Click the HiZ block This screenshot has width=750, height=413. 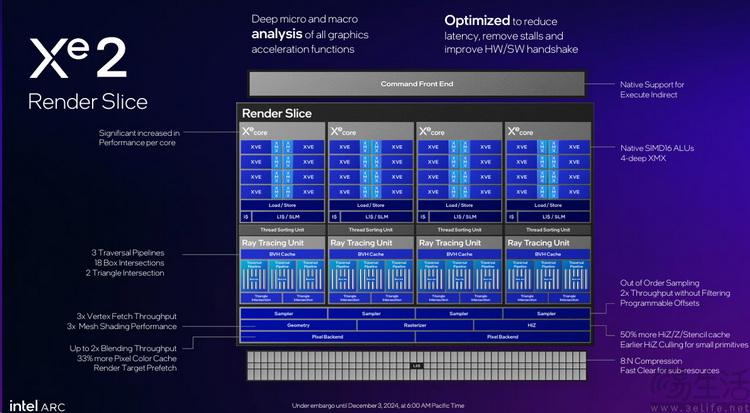[532, 325]
